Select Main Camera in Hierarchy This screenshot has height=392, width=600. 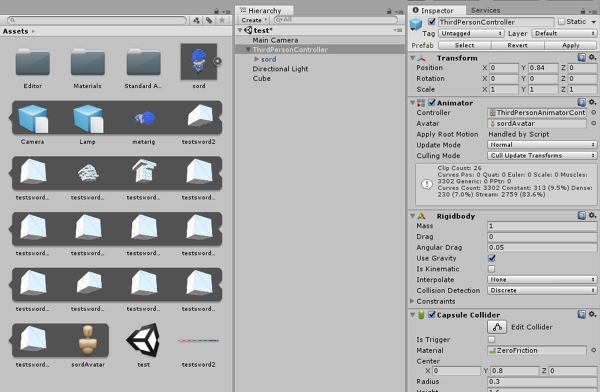coord(275,40)
